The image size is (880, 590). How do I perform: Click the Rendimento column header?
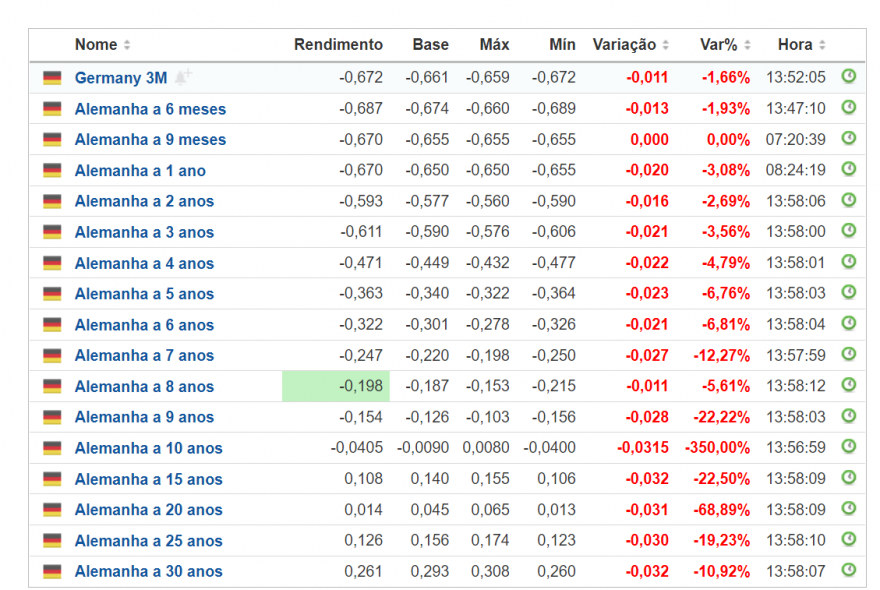click(x=338, y=45)
